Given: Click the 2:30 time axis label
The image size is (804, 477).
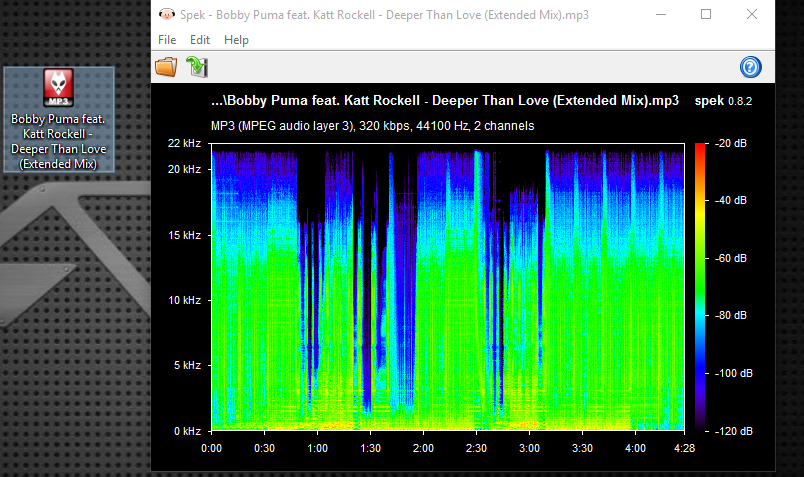Looking at the screenshot, I should tap(476, 448).
